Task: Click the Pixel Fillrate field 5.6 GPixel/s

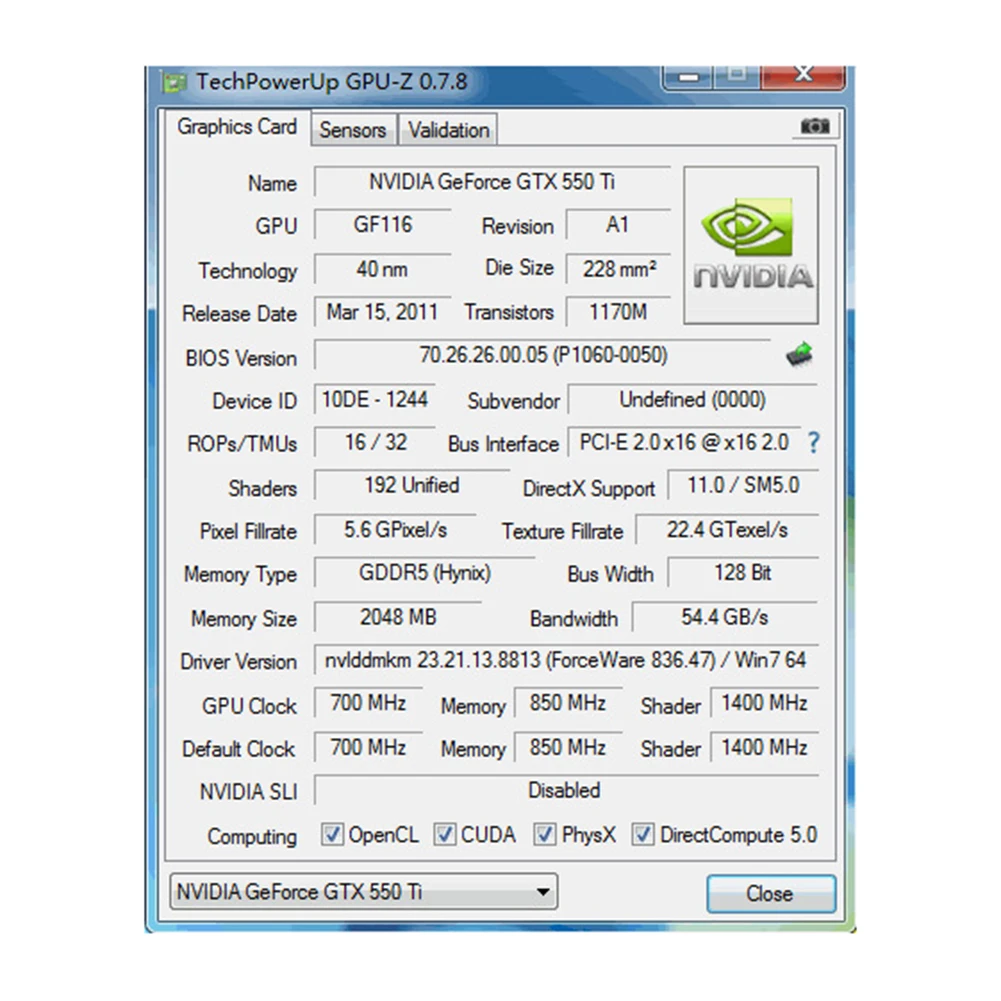Action: click(x=395, y=530)
